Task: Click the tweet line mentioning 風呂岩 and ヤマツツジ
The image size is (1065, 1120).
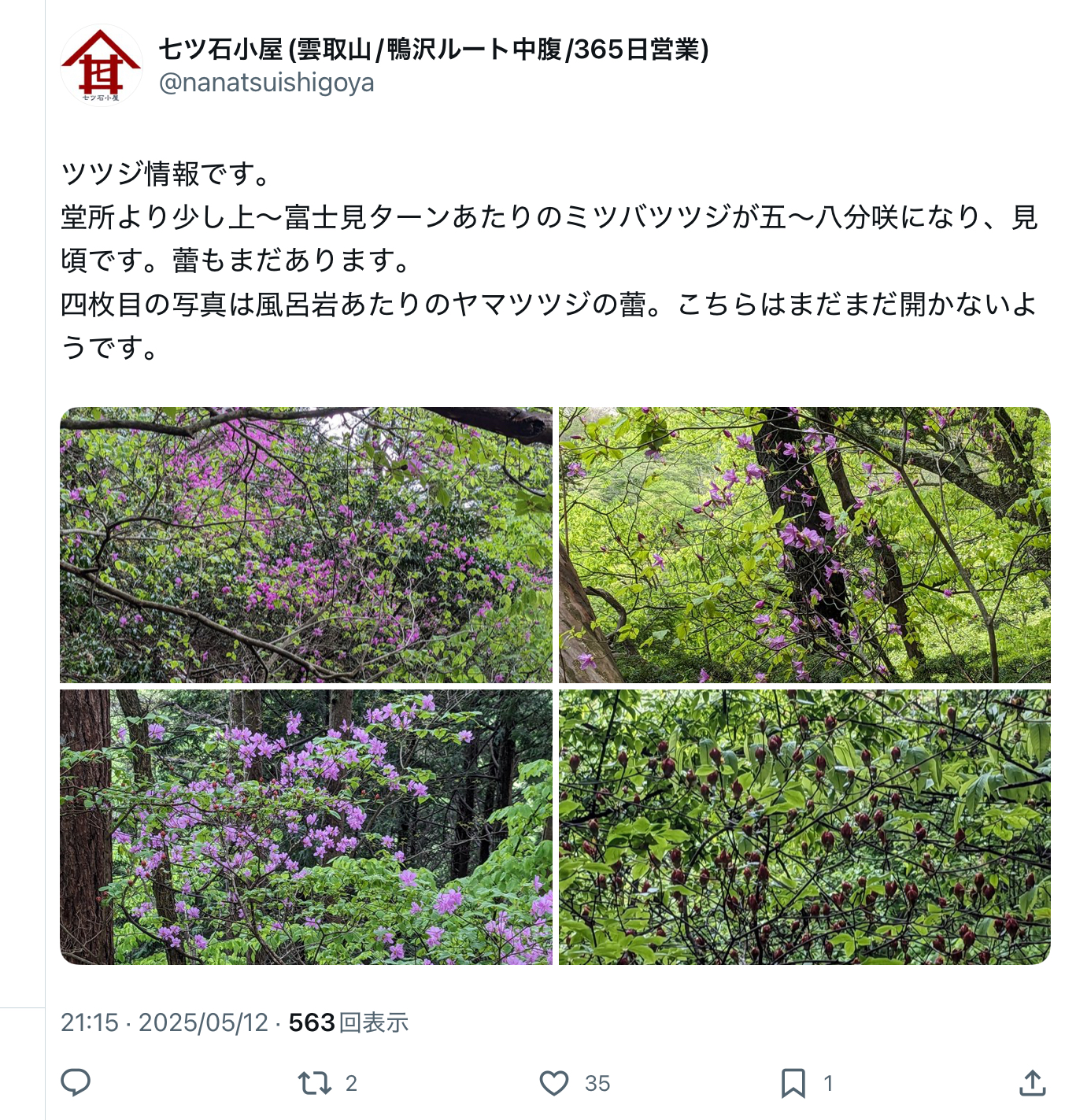Action: [549, 304]
